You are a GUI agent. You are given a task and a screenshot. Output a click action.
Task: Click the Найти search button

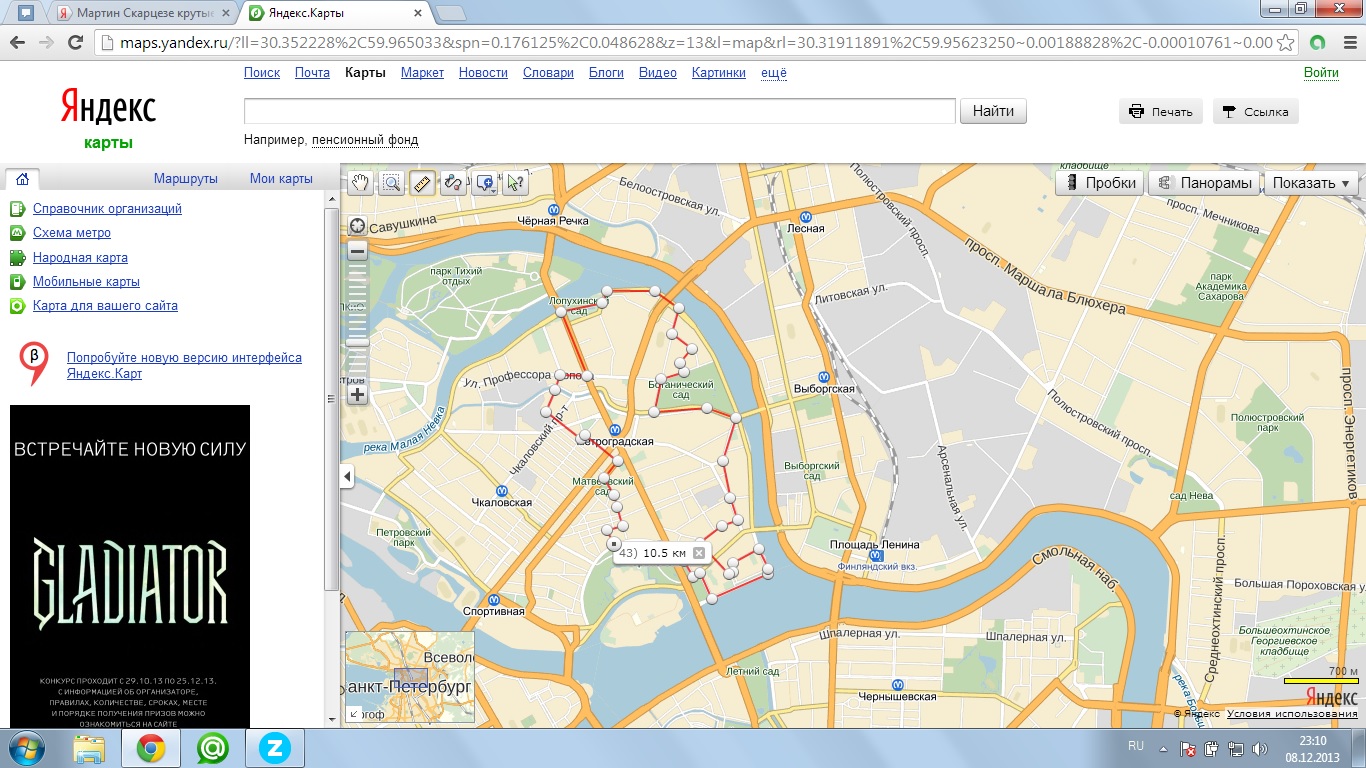point(993,111)
